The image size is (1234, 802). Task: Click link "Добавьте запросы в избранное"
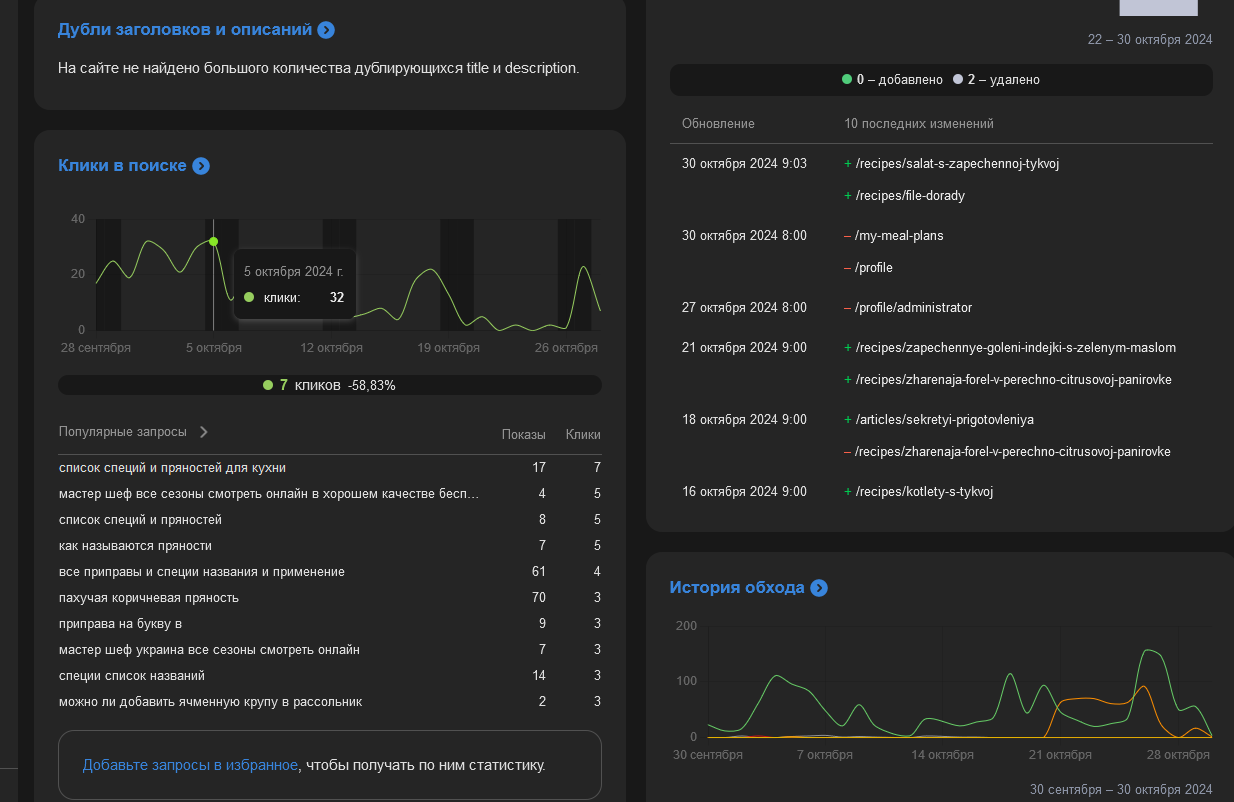(x=190, y=765)
